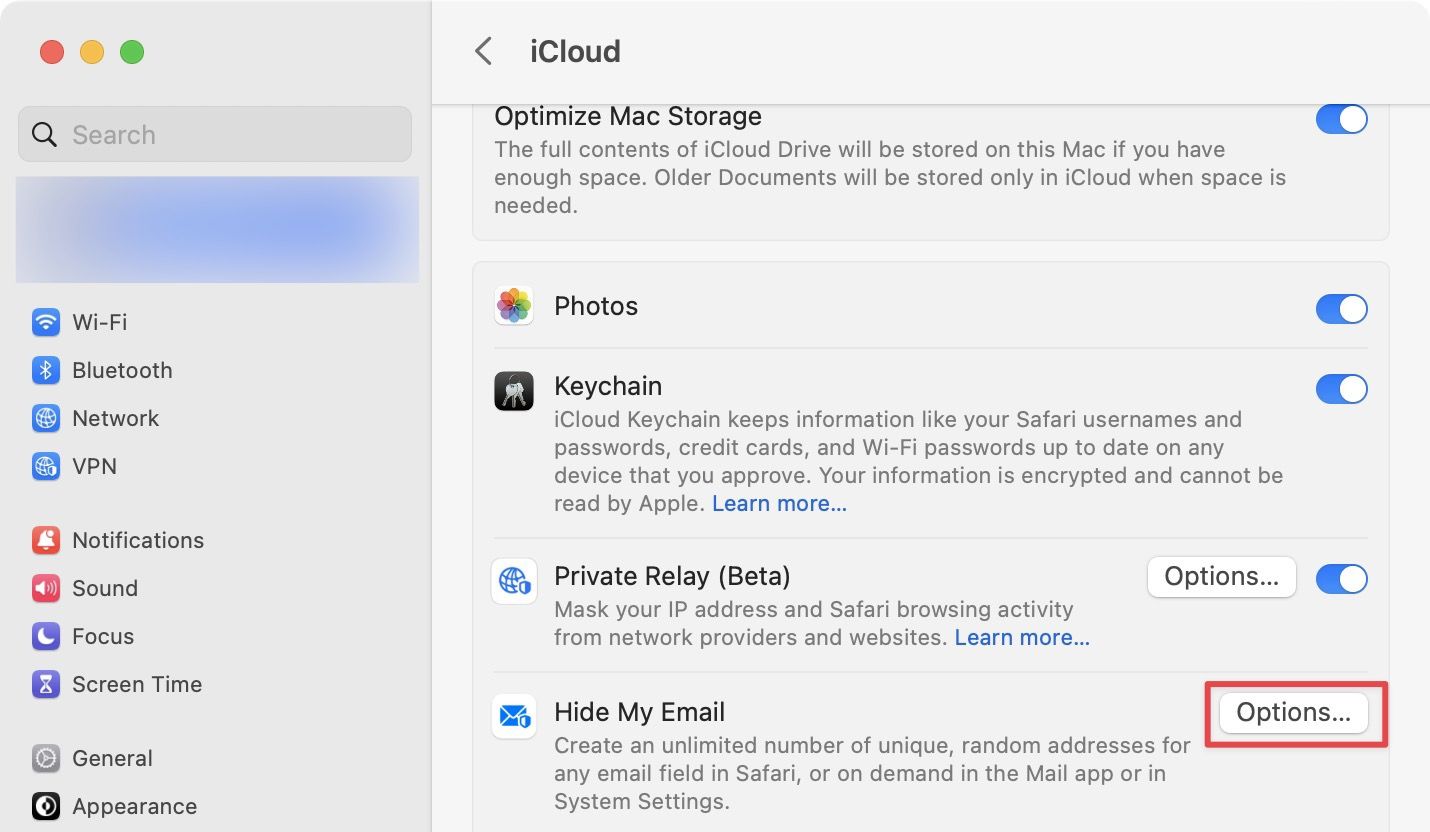Viewport: 1430px width, 832px height.
Task: Turn off Private Relay
Action: pyautogui.click(x=1342, y=578)
